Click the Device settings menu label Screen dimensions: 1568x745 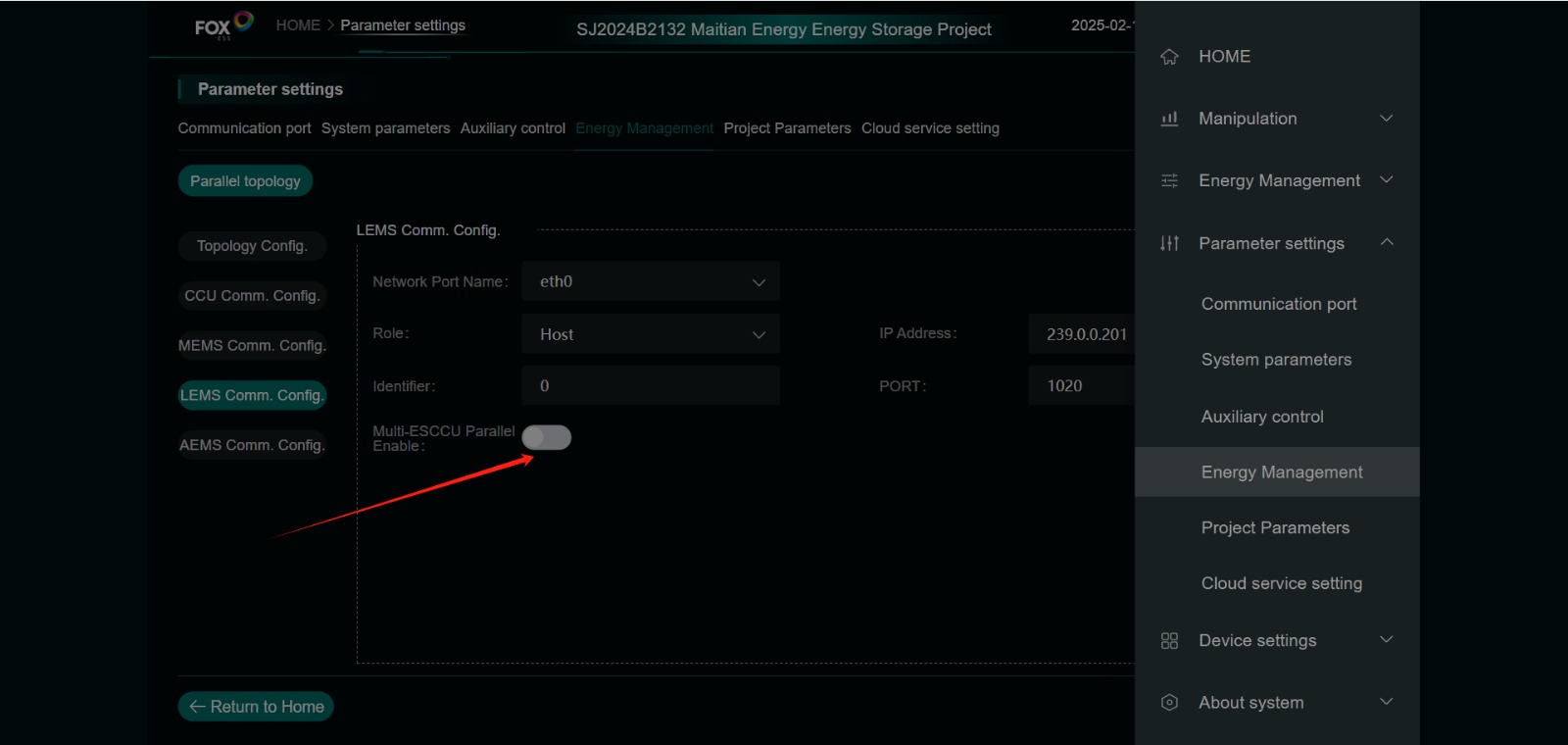pyautogui.click(x=1257, y=640)
